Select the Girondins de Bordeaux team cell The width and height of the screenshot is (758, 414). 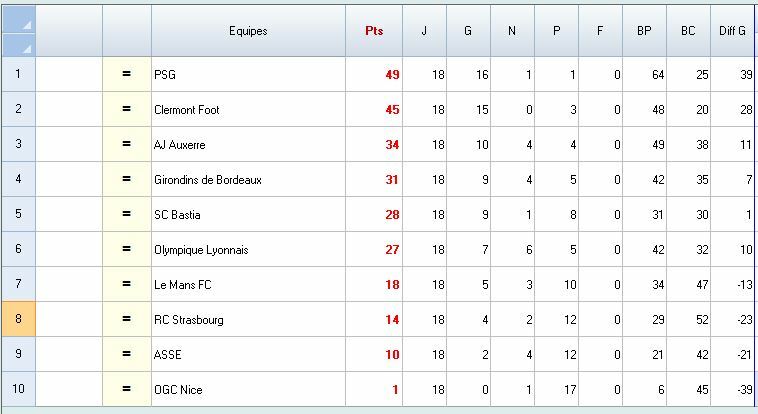(248, 180)
